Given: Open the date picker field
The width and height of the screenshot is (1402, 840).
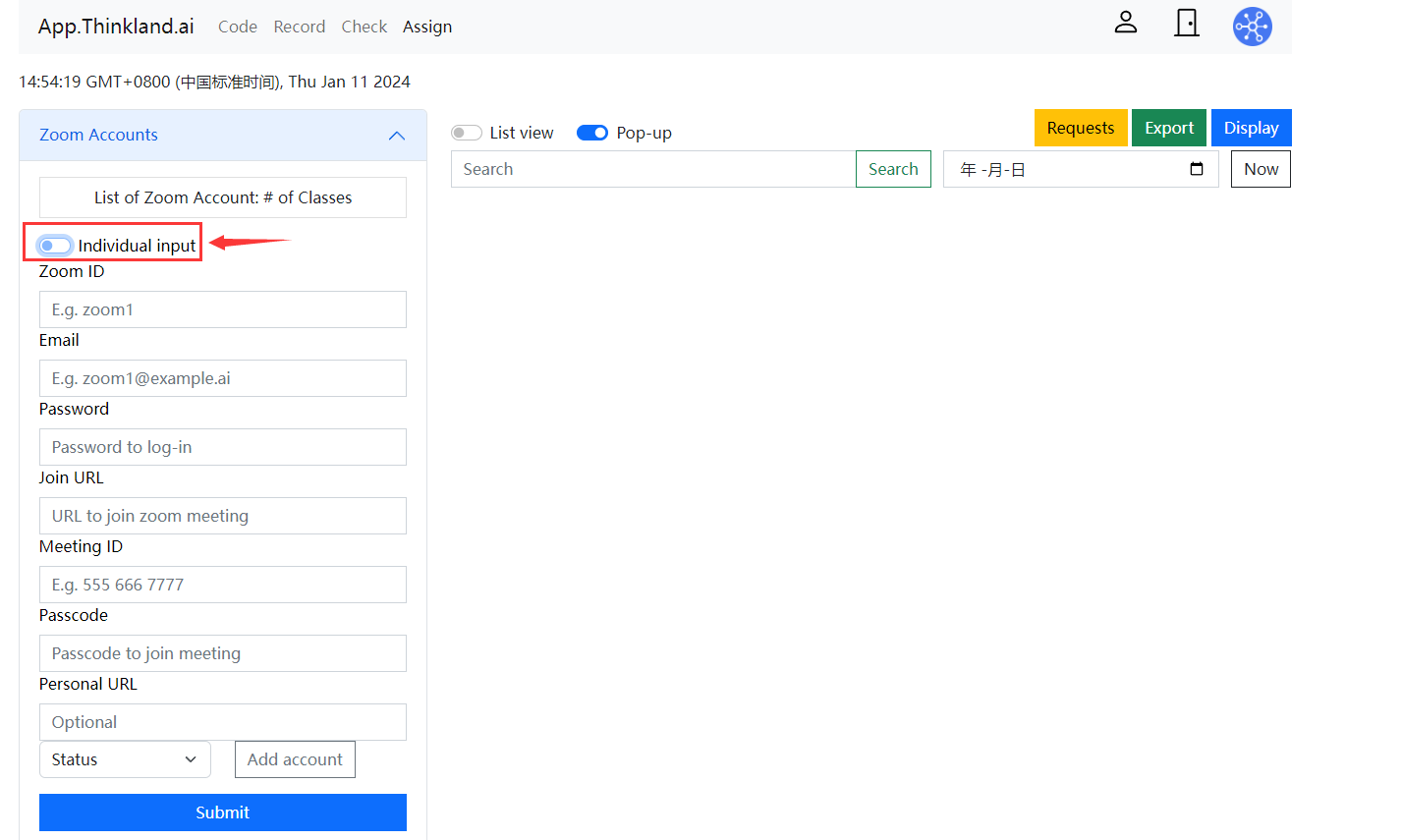Looking at the screenshot, I should pyautogui.click(x=1066, y=169).
